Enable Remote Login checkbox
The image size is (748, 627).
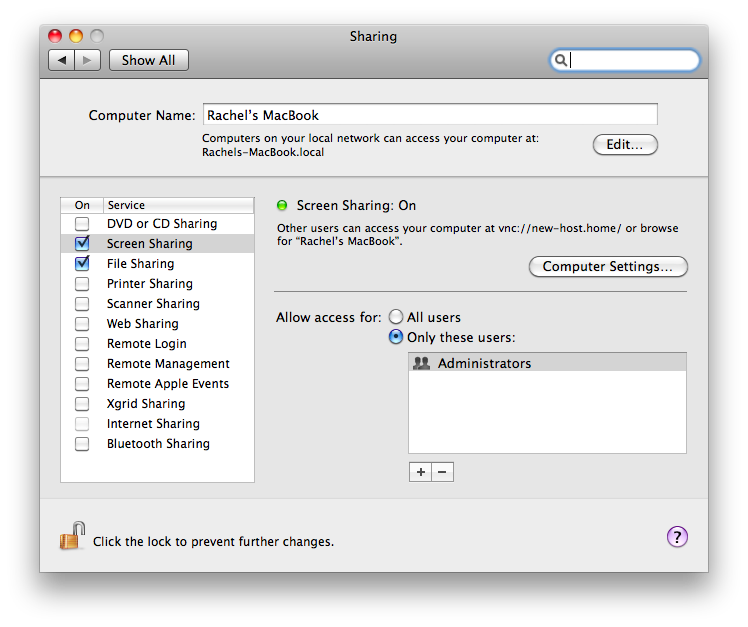82,344
